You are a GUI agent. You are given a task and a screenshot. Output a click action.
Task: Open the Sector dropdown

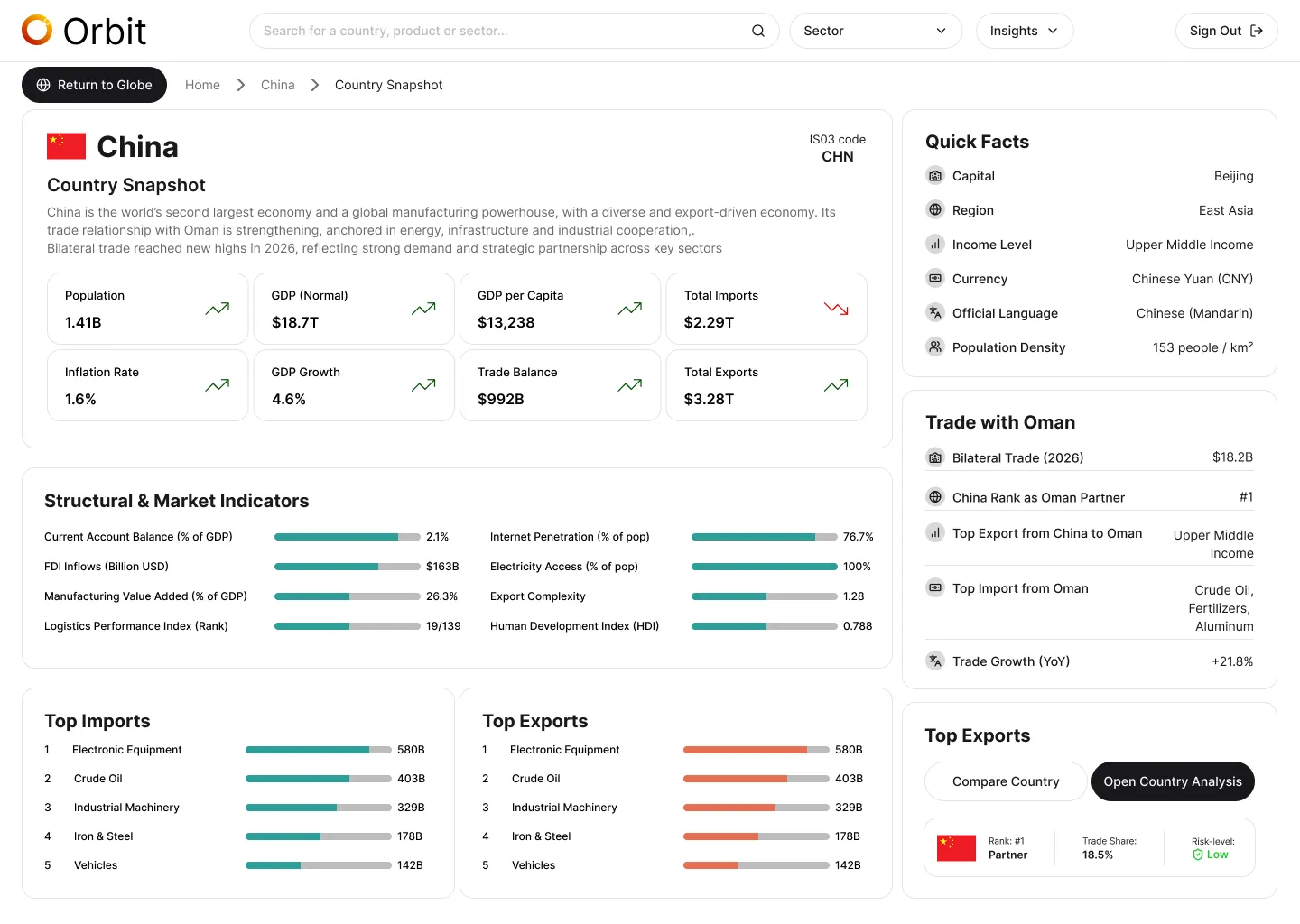point(876,31)
